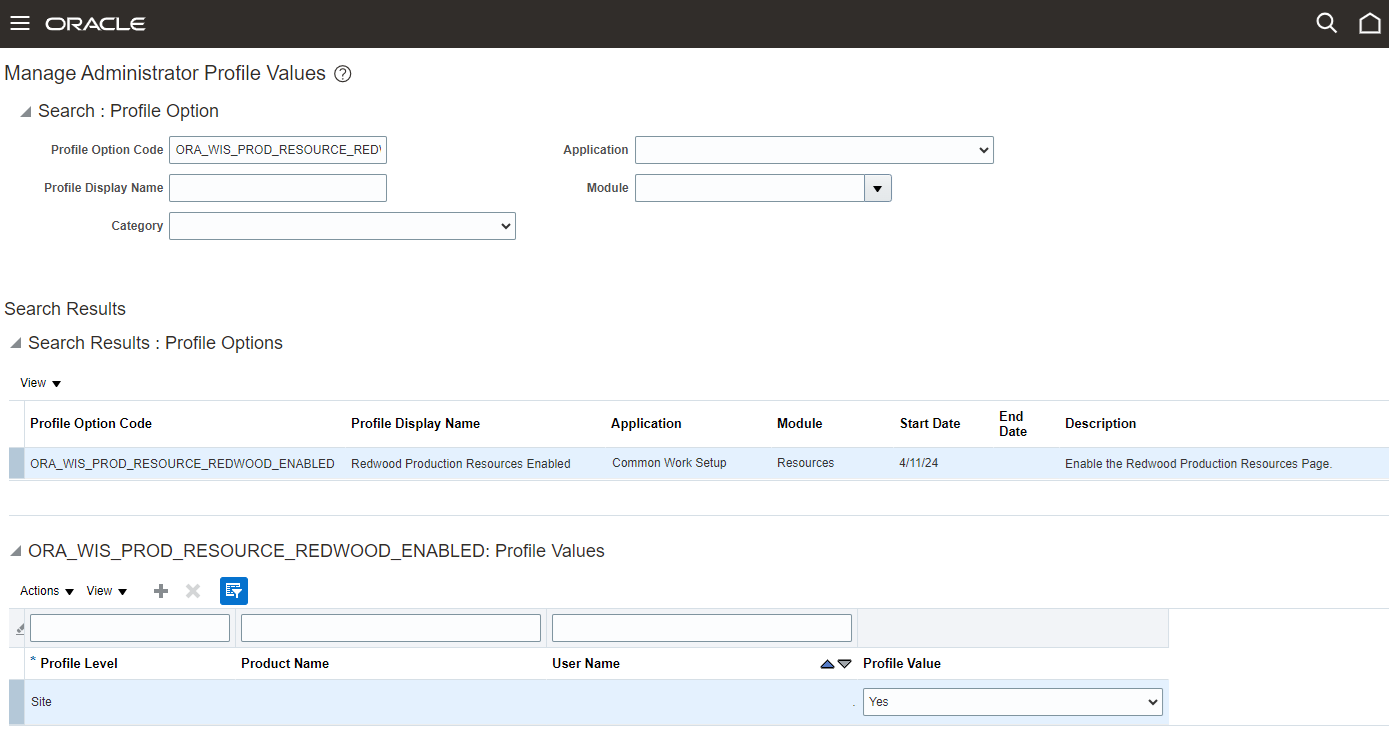Click the End Date column header

[1013, 424]
